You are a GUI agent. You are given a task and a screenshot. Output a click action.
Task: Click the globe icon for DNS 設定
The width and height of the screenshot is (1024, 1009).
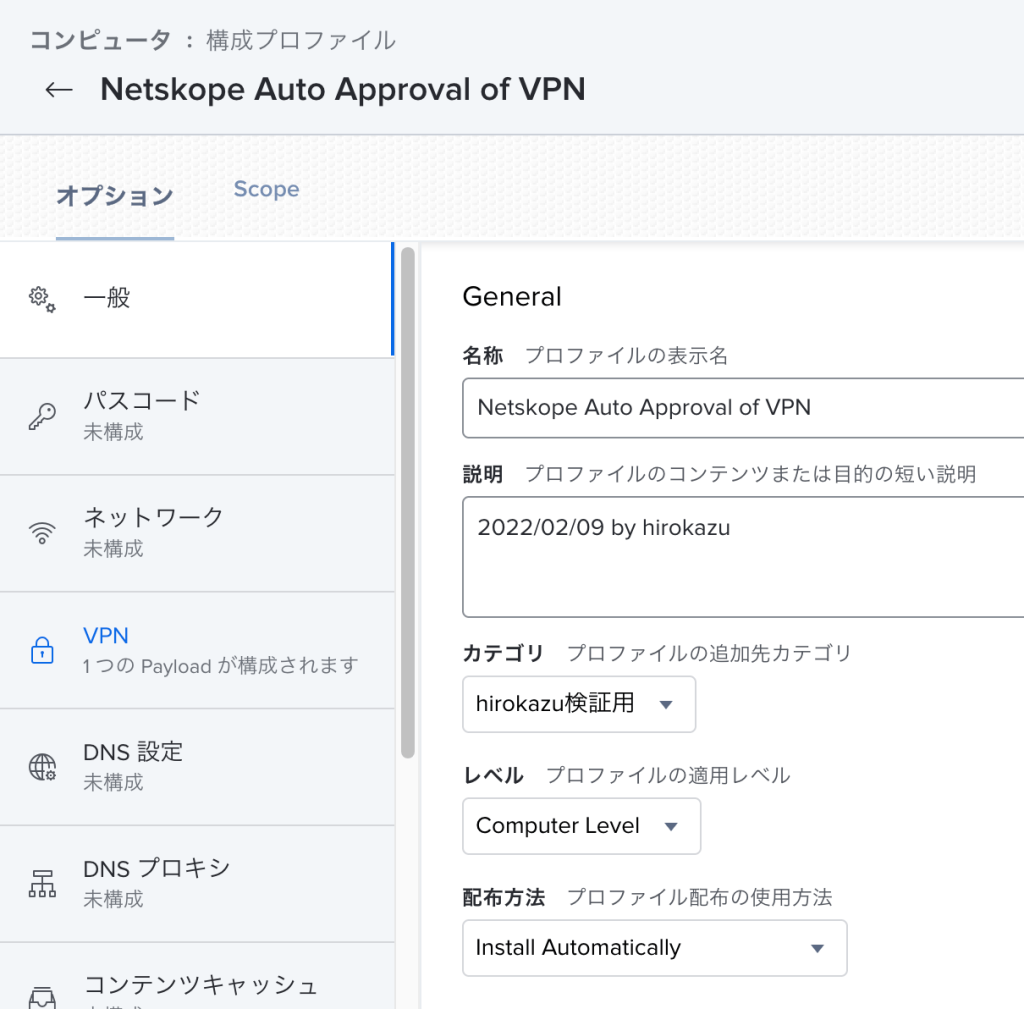[x=42, y=767]
